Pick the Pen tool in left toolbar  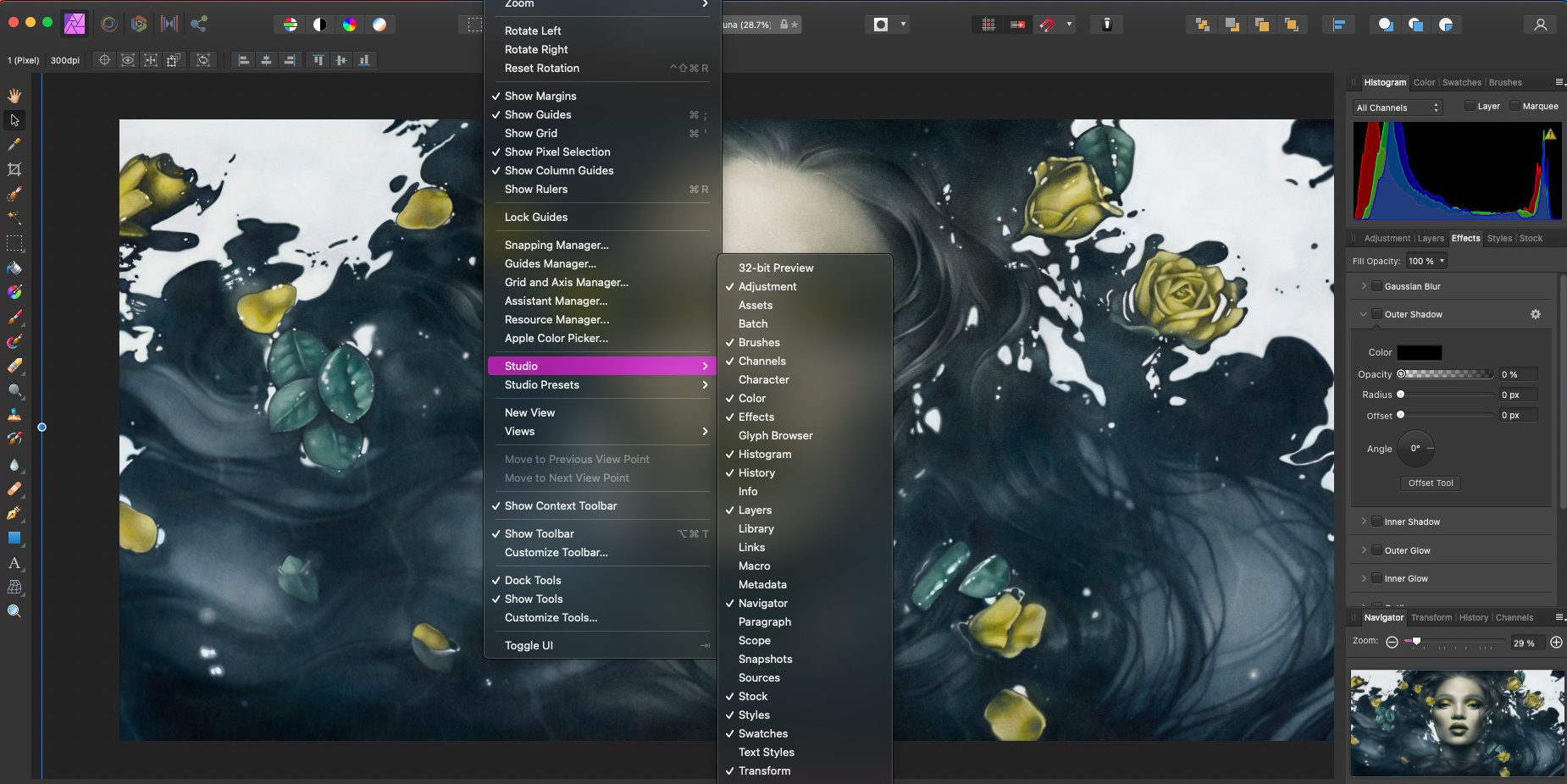(14, 513)
